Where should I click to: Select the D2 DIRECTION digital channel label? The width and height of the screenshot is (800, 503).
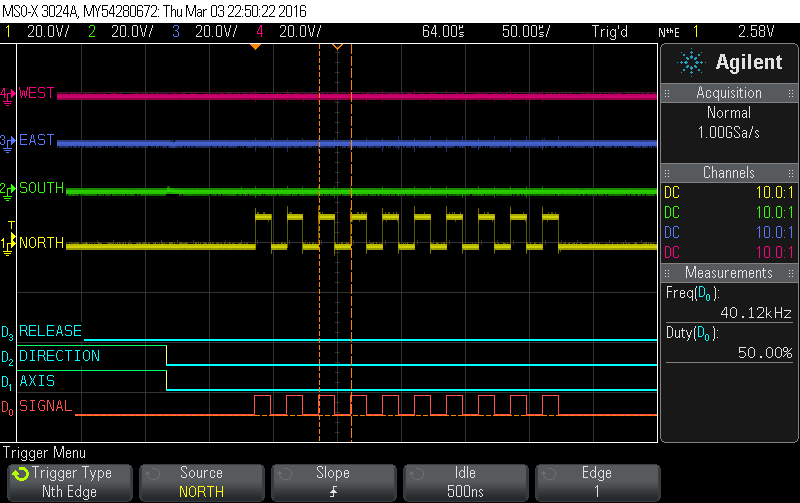pyautogui.click(x=58, y=356)
